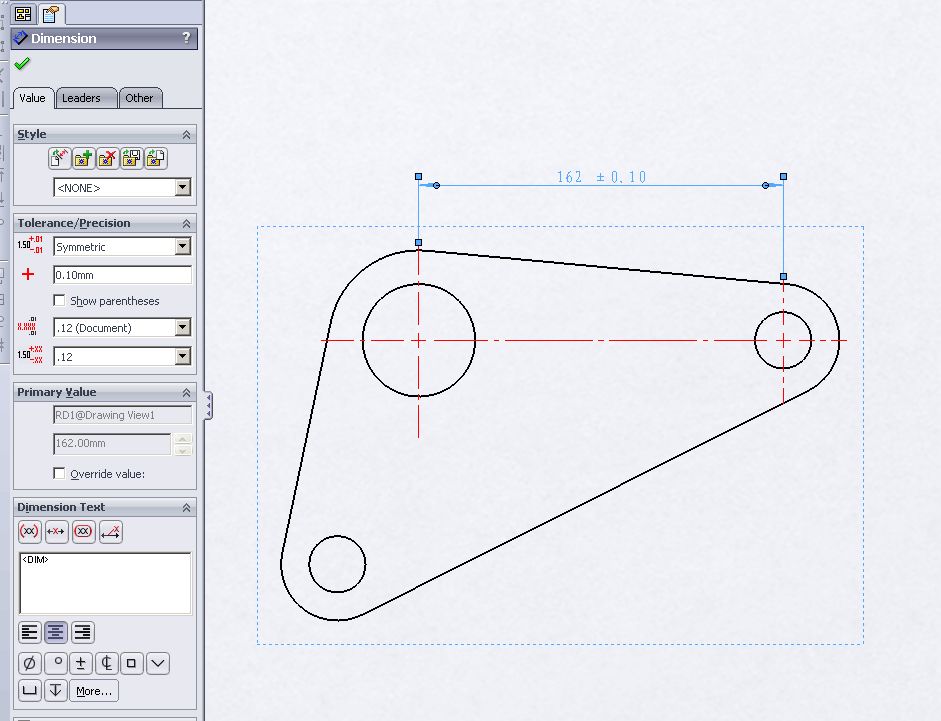The width and height of the screenshot is (941, 721).
Task: Open the <NONE> style dropdown
Action: (183, 187)
